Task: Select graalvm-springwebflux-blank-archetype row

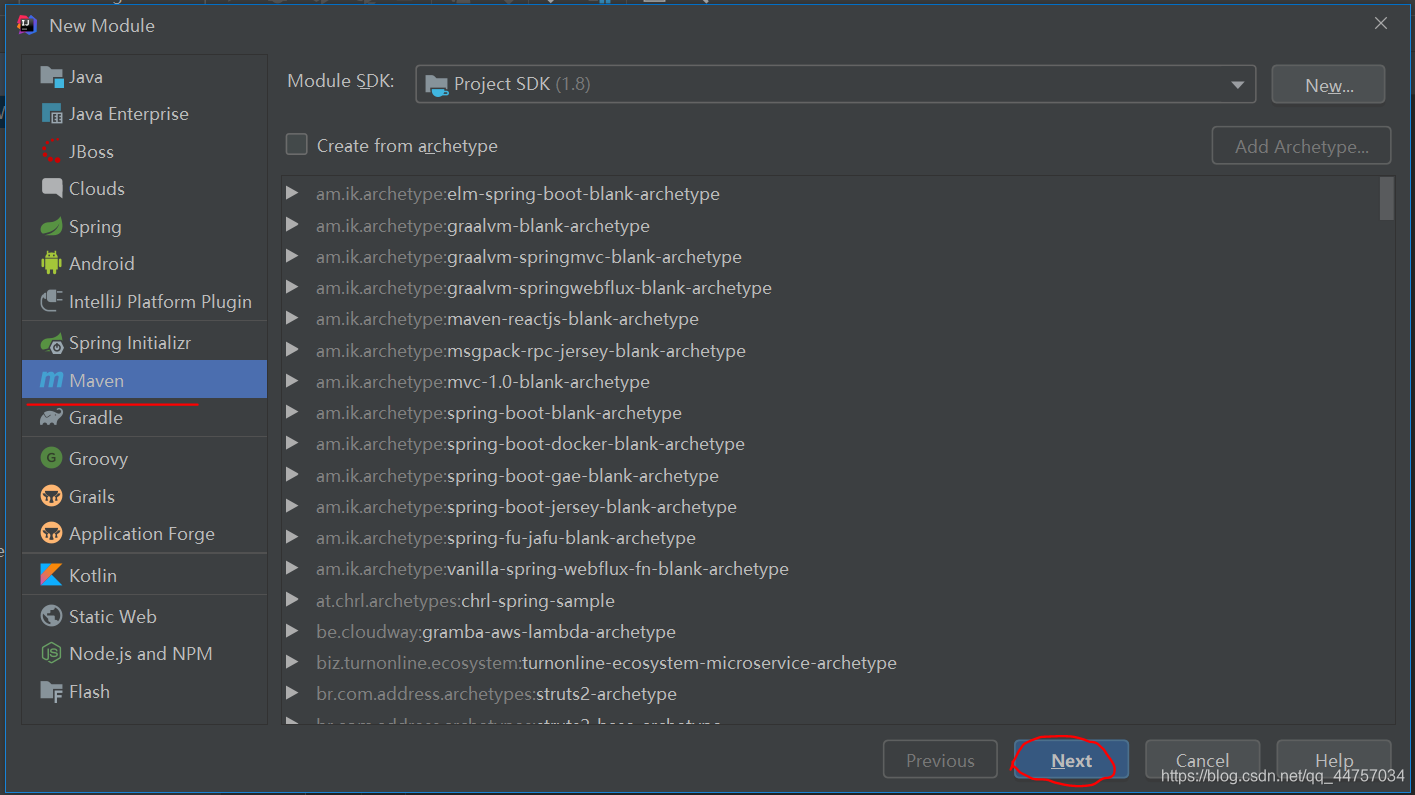Action: point(830,287)
